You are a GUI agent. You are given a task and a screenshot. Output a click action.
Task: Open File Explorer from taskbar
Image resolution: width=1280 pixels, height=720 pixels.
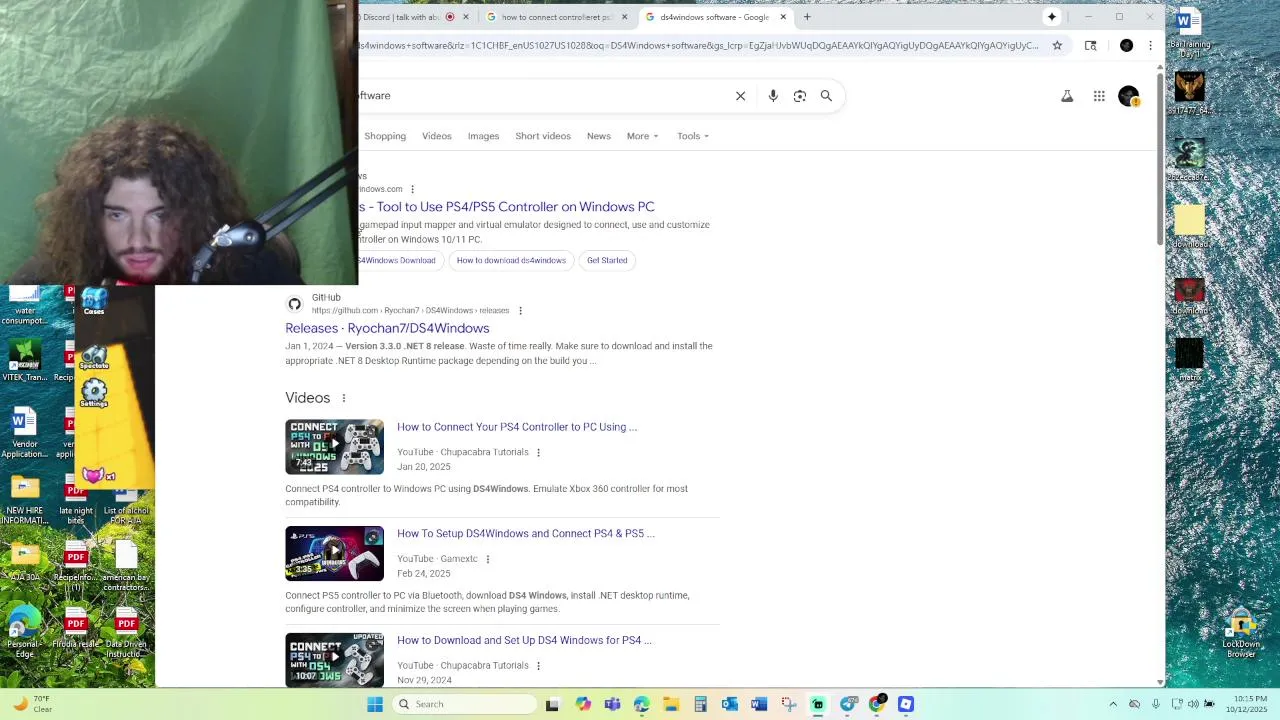[x=671, y=704]
